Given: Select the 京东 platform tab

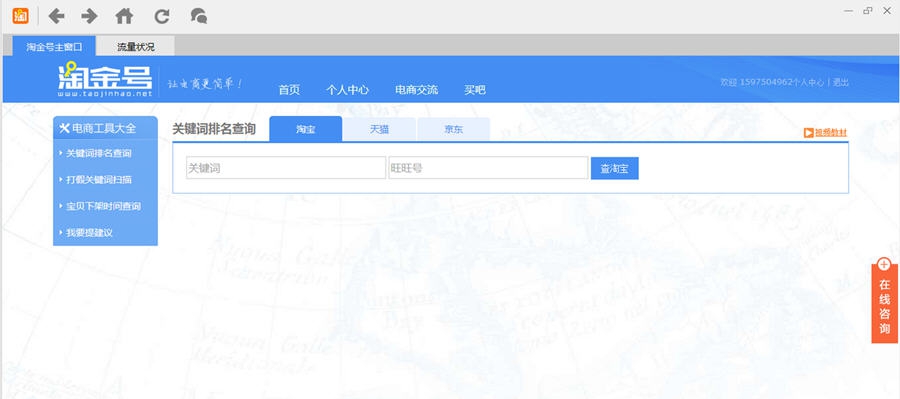Looking at the screenshot, I should pyautogui.click(x=453, y=129).
